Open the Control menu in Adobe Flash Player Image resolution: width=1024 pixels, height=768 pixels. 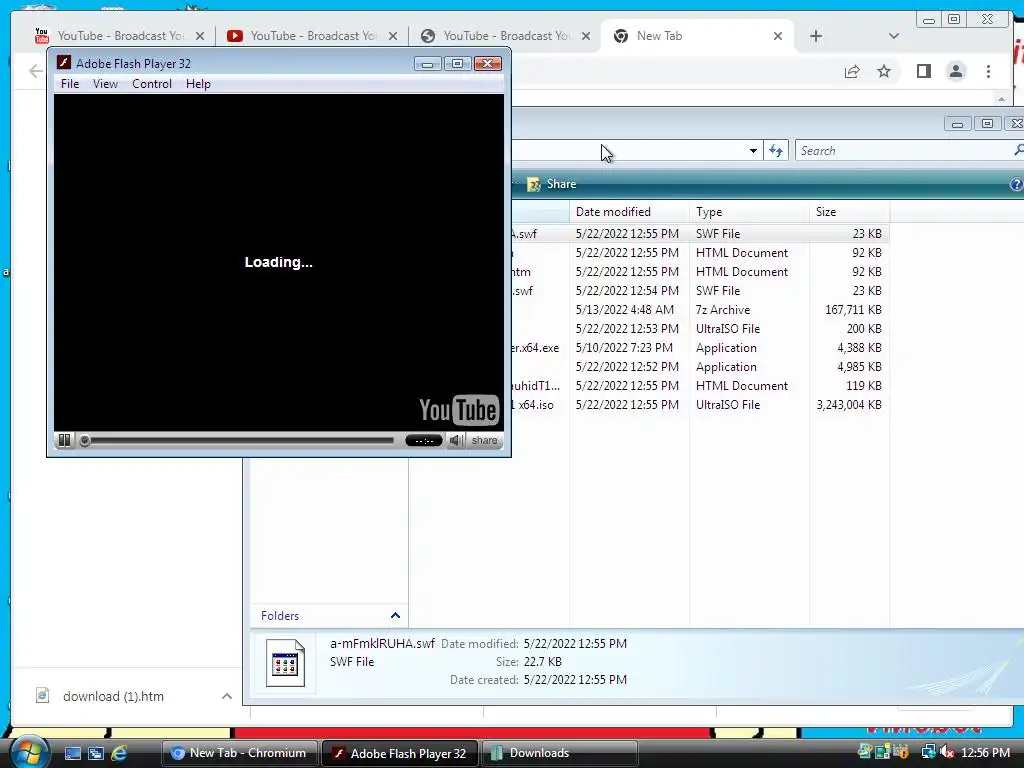[x=152, y=84]
